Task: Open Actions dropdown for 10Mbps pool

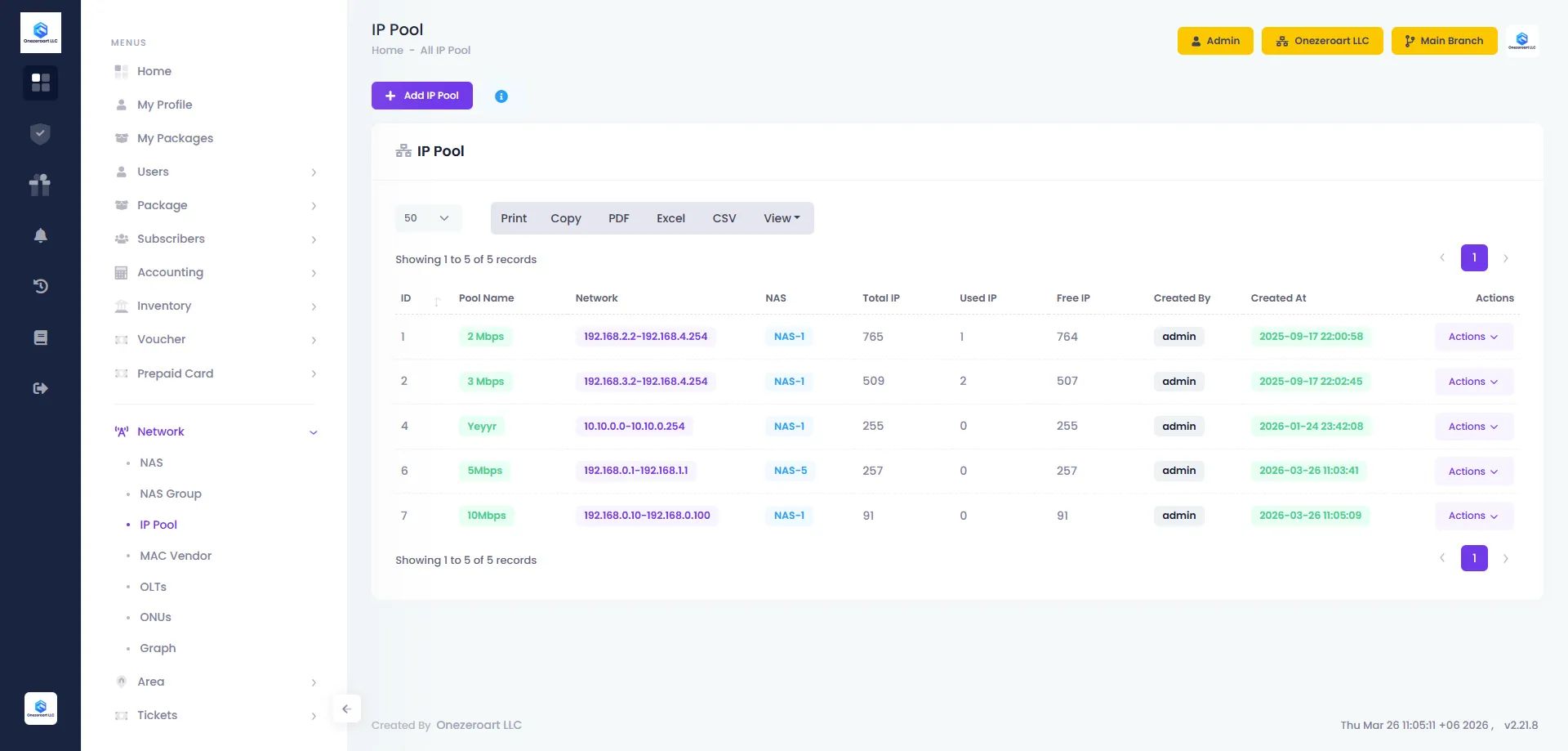Action: point(1473,516)
